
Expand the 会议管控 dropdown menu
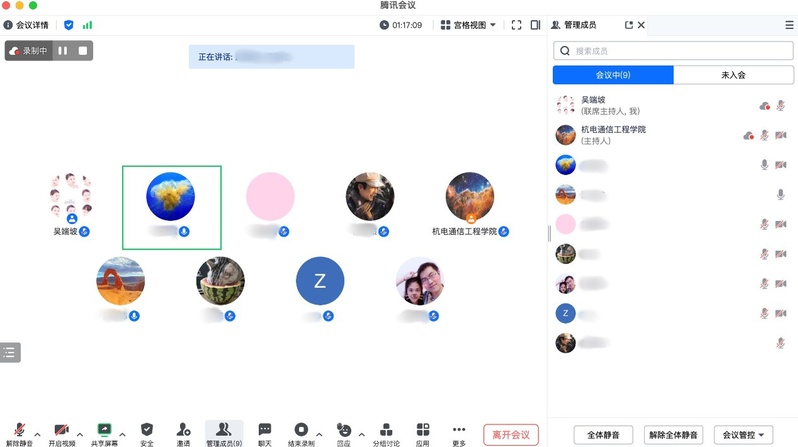(747, 435)
